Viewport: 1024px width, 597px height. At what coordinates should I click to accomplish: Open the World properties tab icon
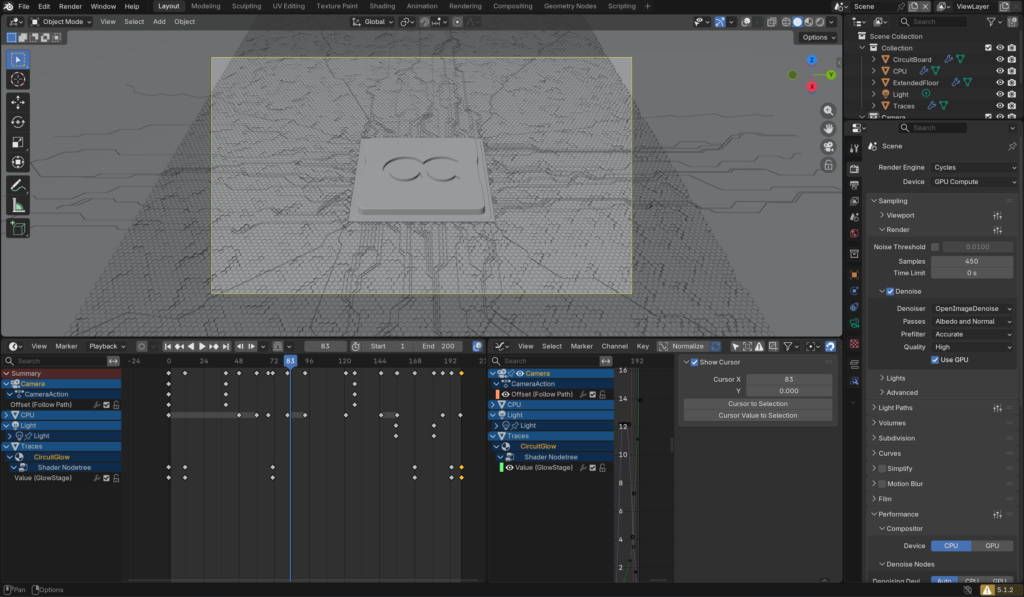point(854,233)
